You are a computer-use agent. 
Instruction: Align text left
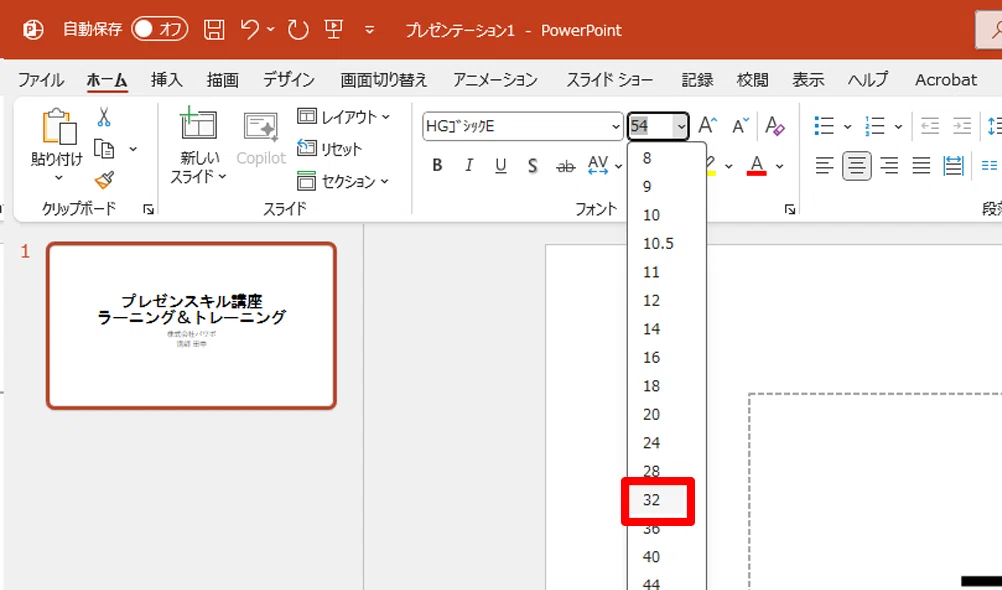point(824,167)
